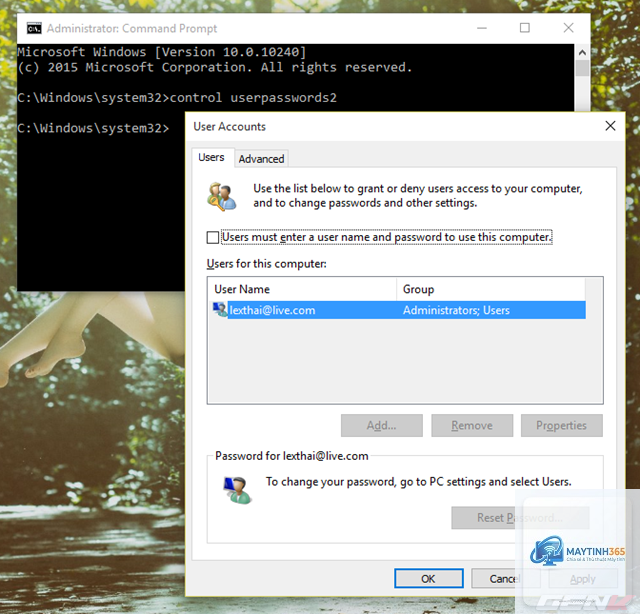Close the User Accounts dialog
Viewport: 640px width, 614px height.
pos(610,126)
